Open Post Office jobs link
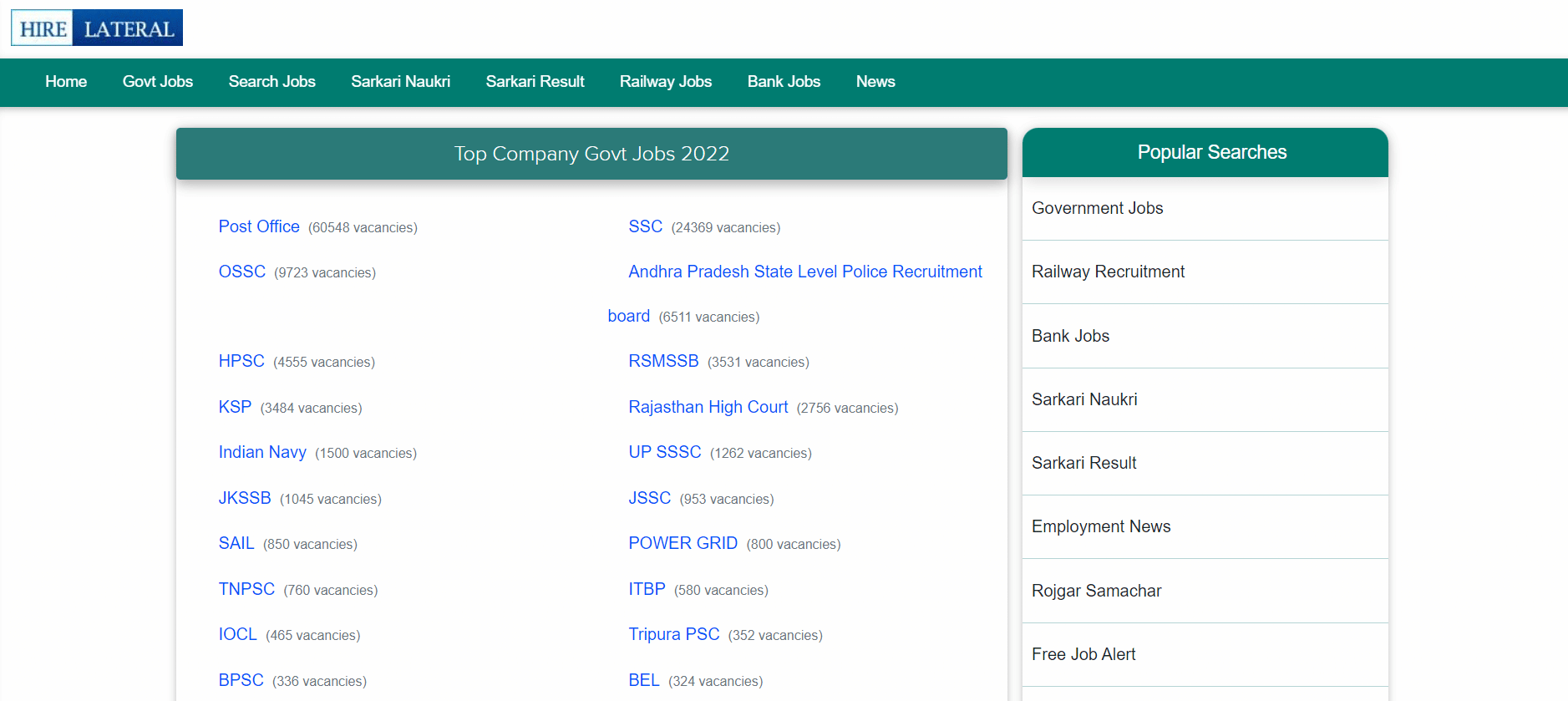This screenshot has width=1568, height=701. [259, 226]
